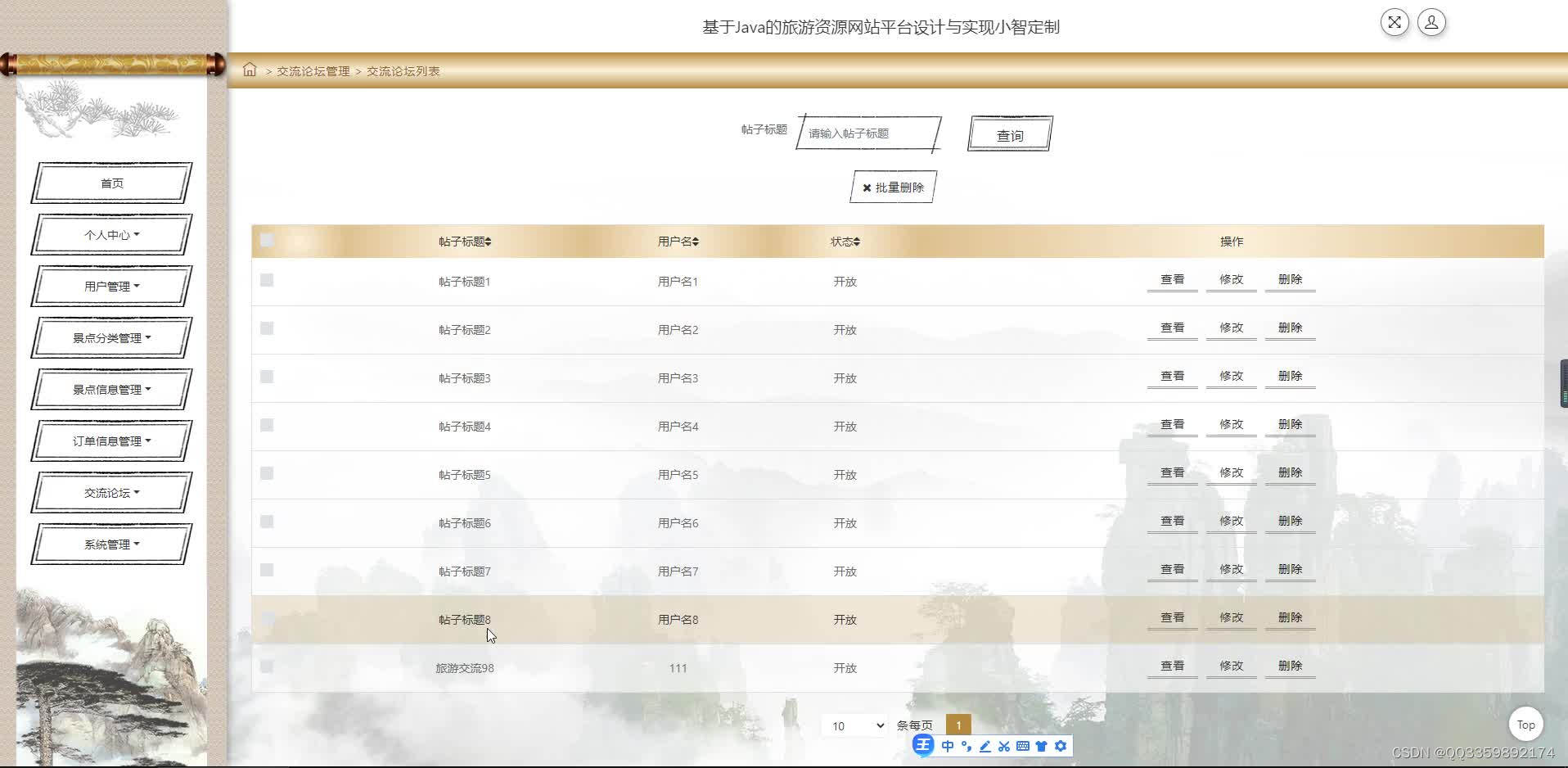Click page number 1 in pagination

tap(958, 725)
